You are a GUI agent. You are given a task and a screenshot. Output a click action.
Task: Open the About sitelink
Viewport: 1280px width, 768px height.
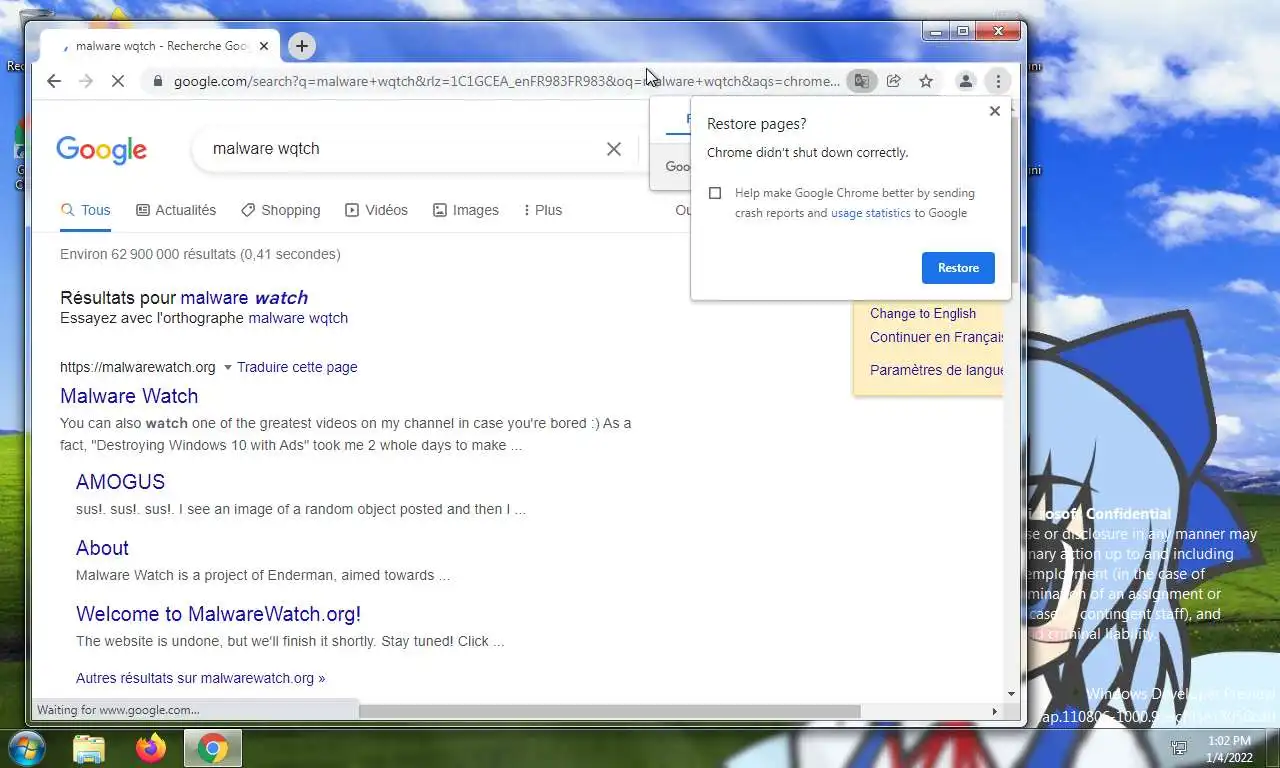pyautogui.click(x=102, y=548)
